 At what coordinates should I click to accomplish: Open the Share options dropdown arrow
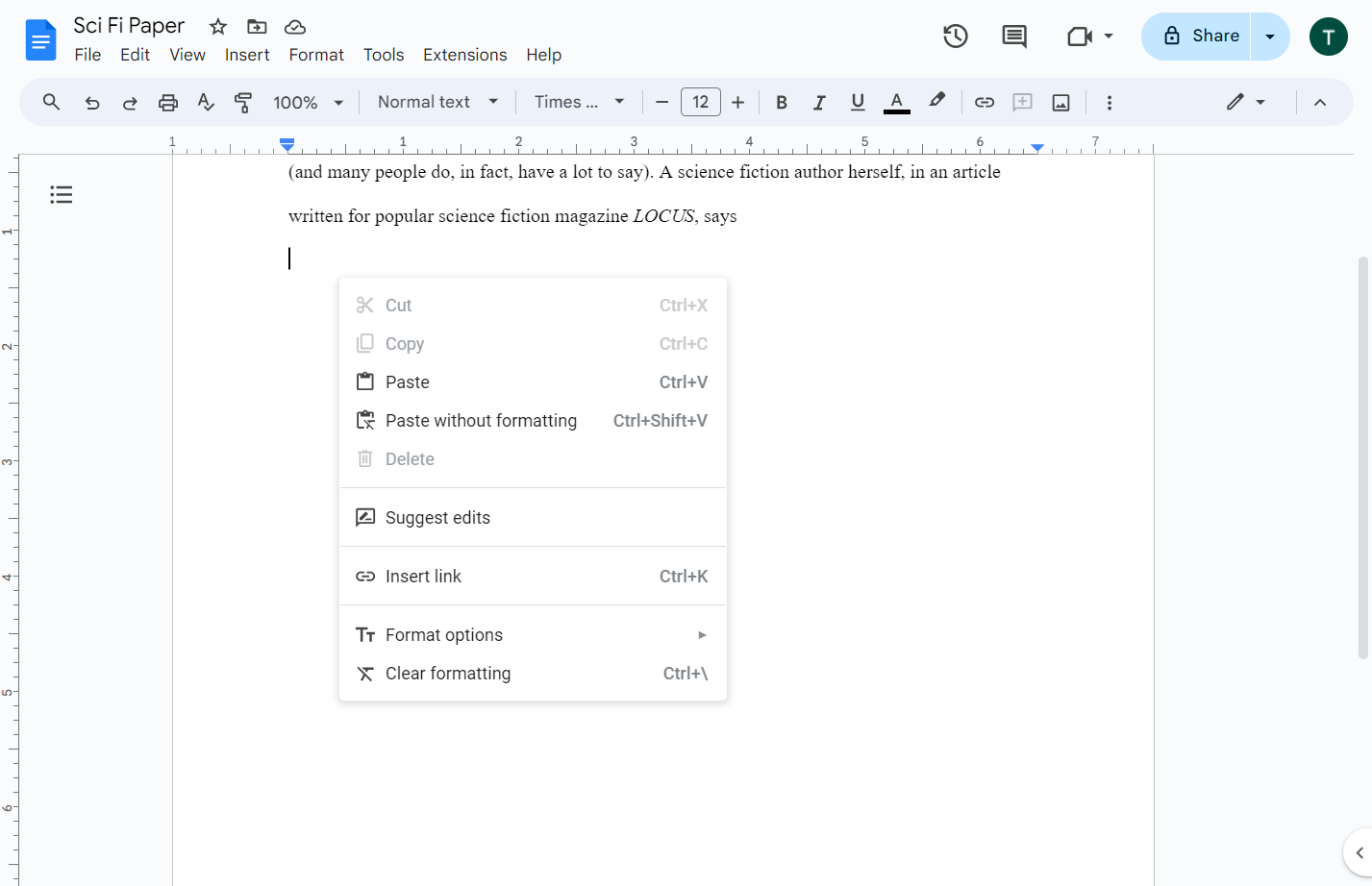[x=1270, y=37]
